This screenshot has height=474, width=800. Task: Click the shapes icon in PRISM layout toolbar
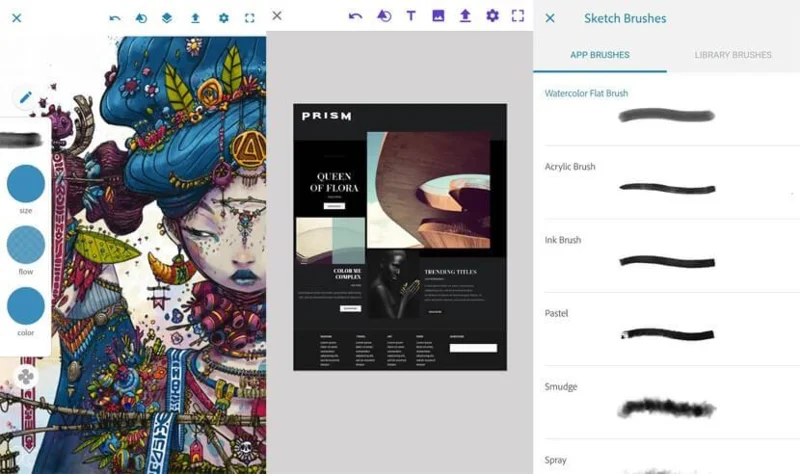point(384,16)
